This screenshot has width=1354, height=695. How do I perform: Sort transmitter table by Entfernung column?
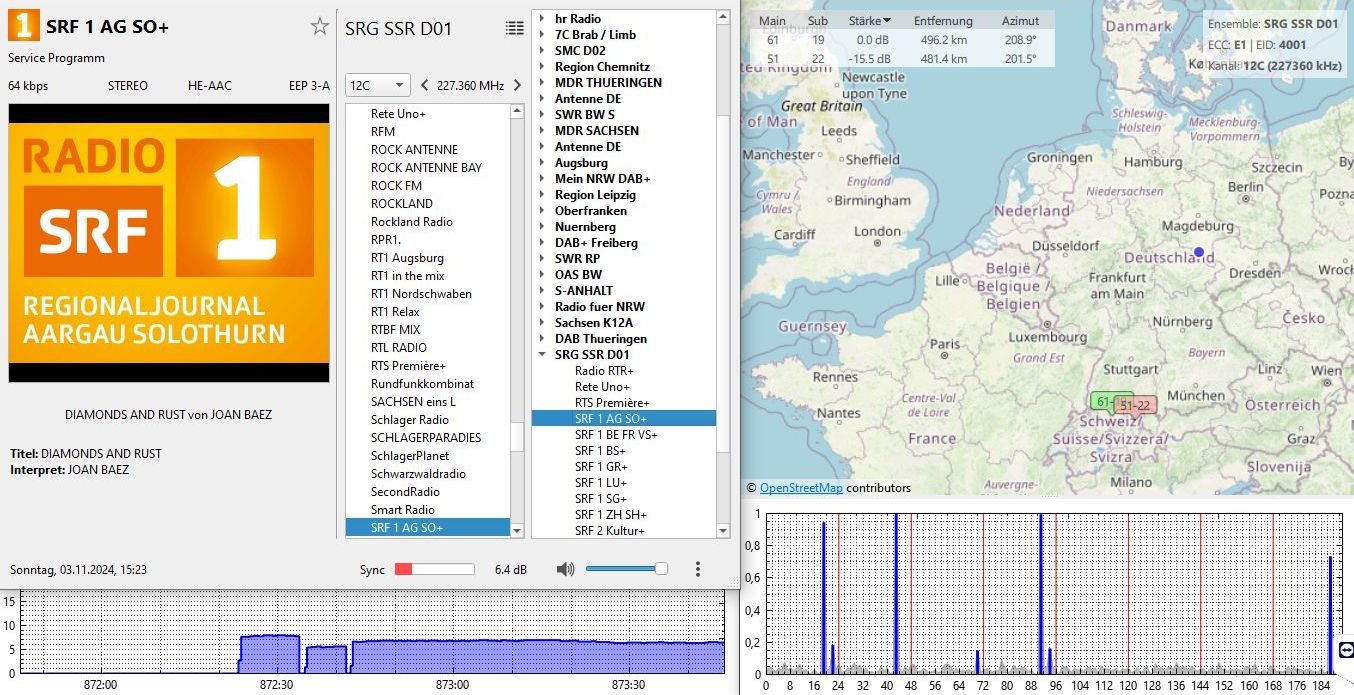tap(946, 21)
